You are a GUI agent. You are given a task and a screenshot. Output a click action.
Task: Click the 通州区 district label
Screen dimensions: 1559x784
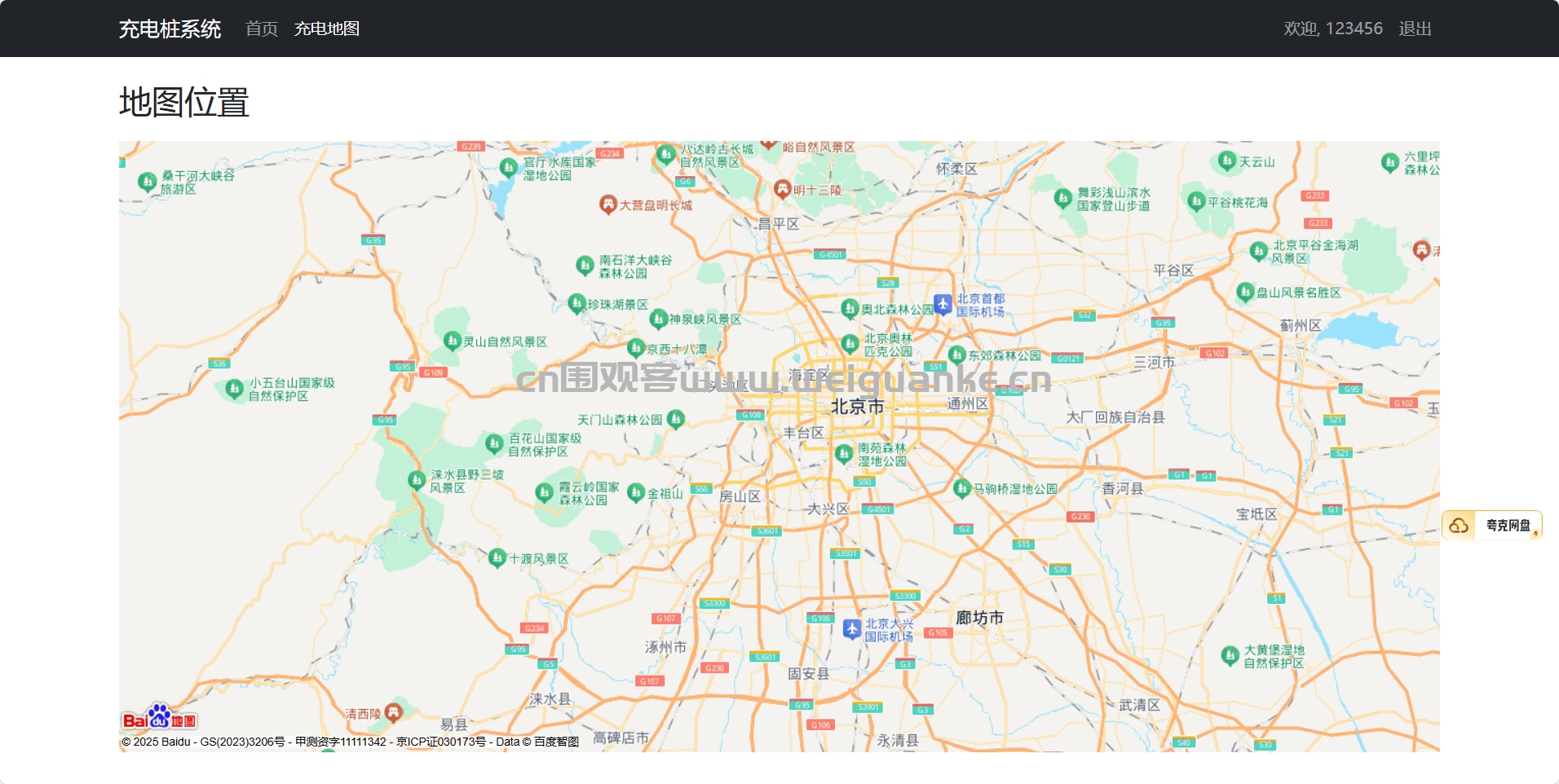[968, 403]
